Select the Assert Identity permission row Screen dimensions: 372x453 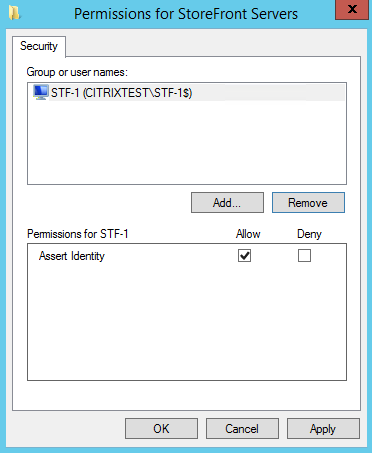click(187, 256)
